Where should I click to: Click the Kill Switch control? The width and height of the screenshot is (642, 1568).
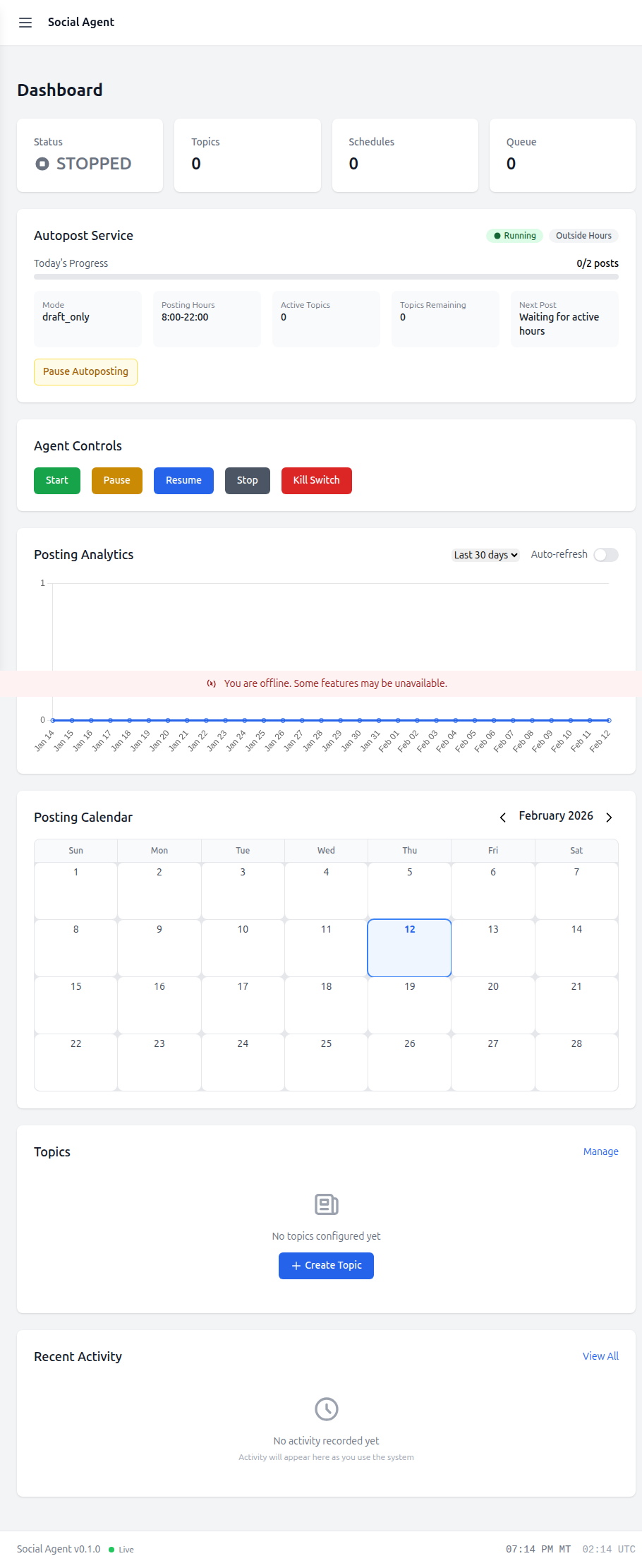pyautogui.click(x=316, y=480)
